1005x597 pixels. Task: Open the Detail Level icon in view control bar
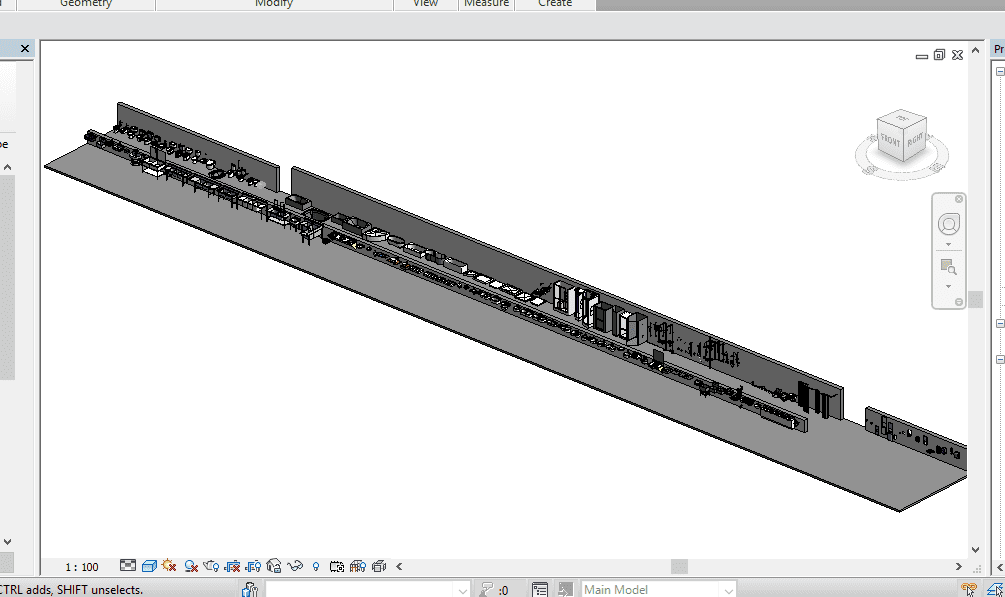[128, 566]
